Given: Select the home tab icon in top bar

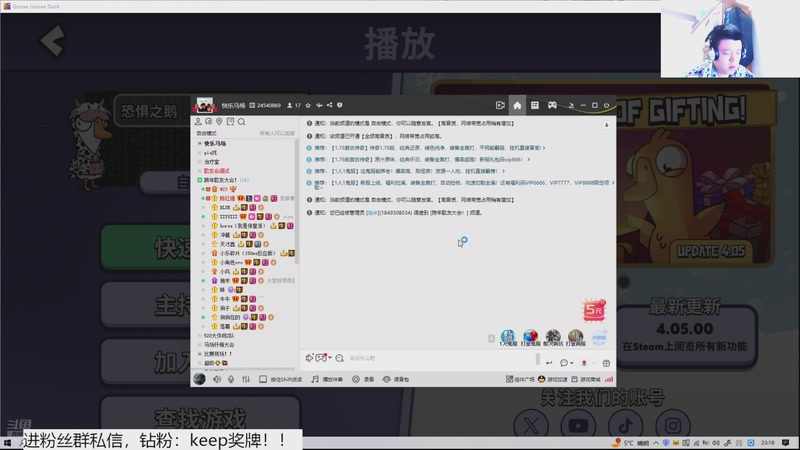Looking at the screenshot, I should click(517, 105).
